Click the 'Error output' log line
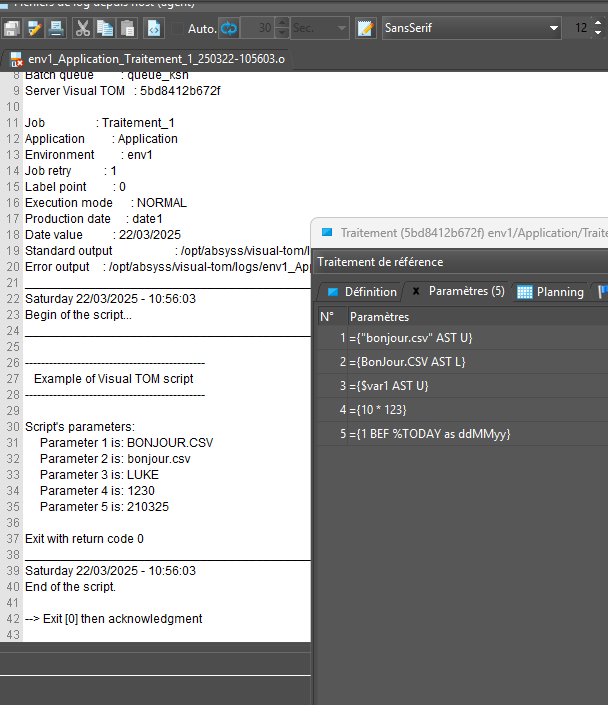 (x=167, y=267)
